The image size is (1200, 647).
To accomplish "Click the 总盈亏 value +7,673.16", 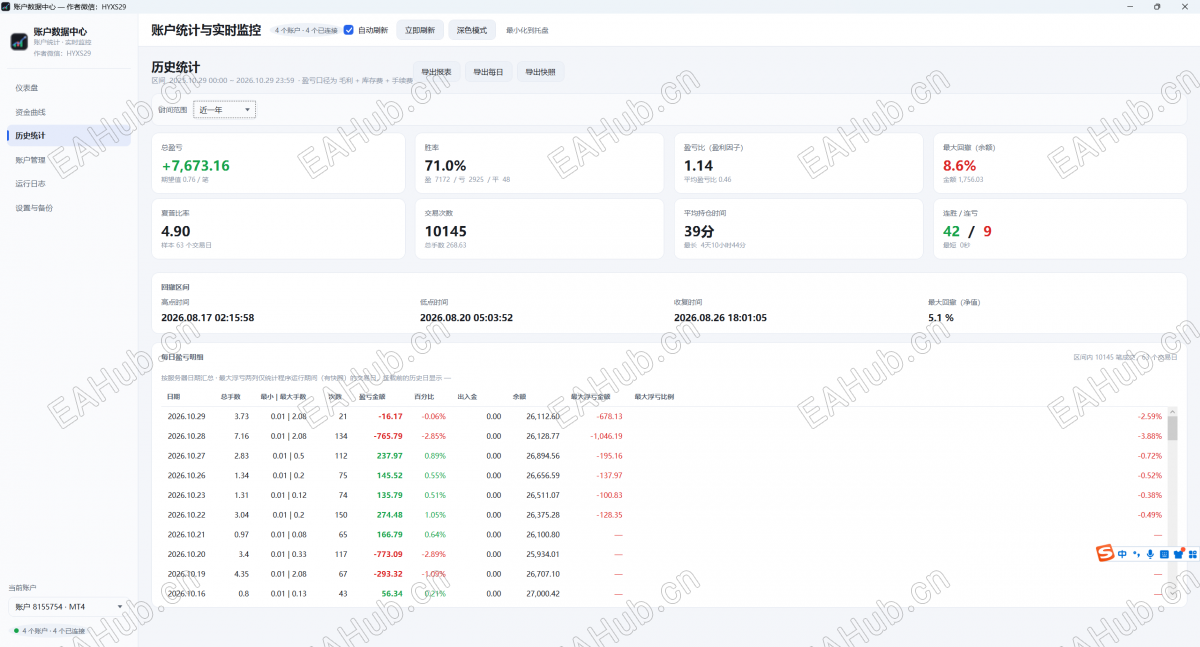I will (x=195, y=166).
